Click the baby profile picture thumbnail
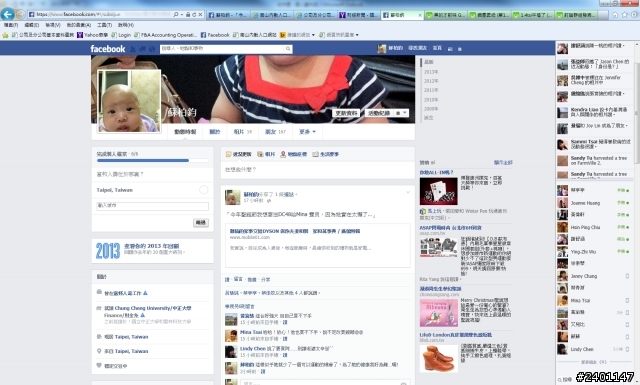 coord(129,101)
